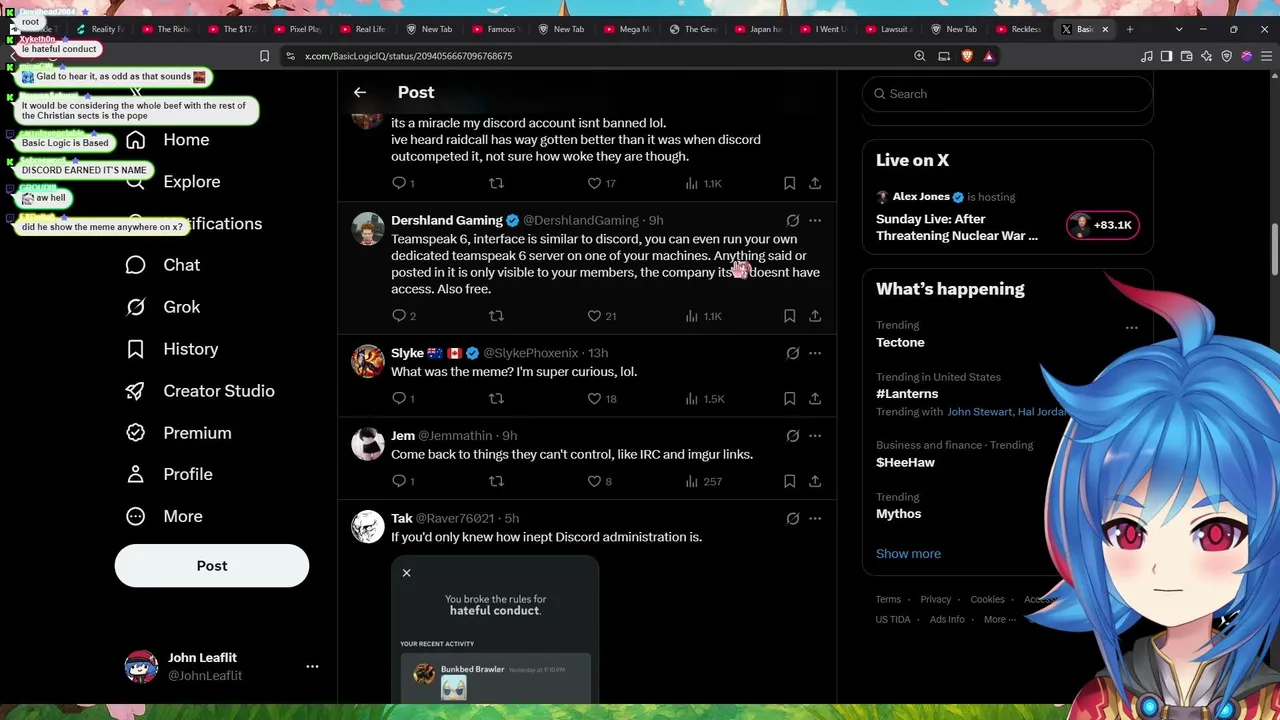This screenshot has height=720, width=1280.
Task: Share the raidcall post
Action: (x=815, y=184)
